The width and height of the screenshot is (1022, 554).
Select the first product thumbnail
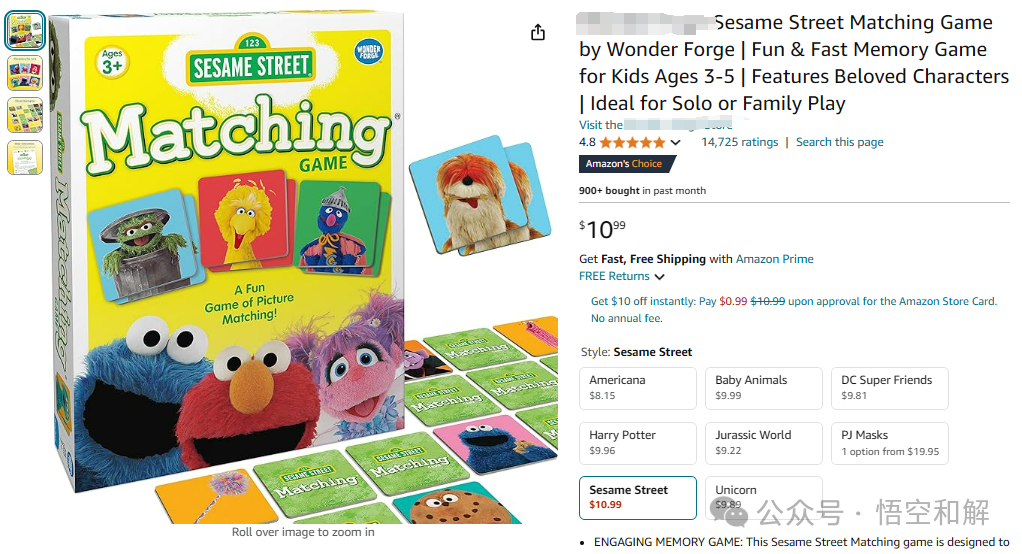pyautogui.click(x=25, y=30)
